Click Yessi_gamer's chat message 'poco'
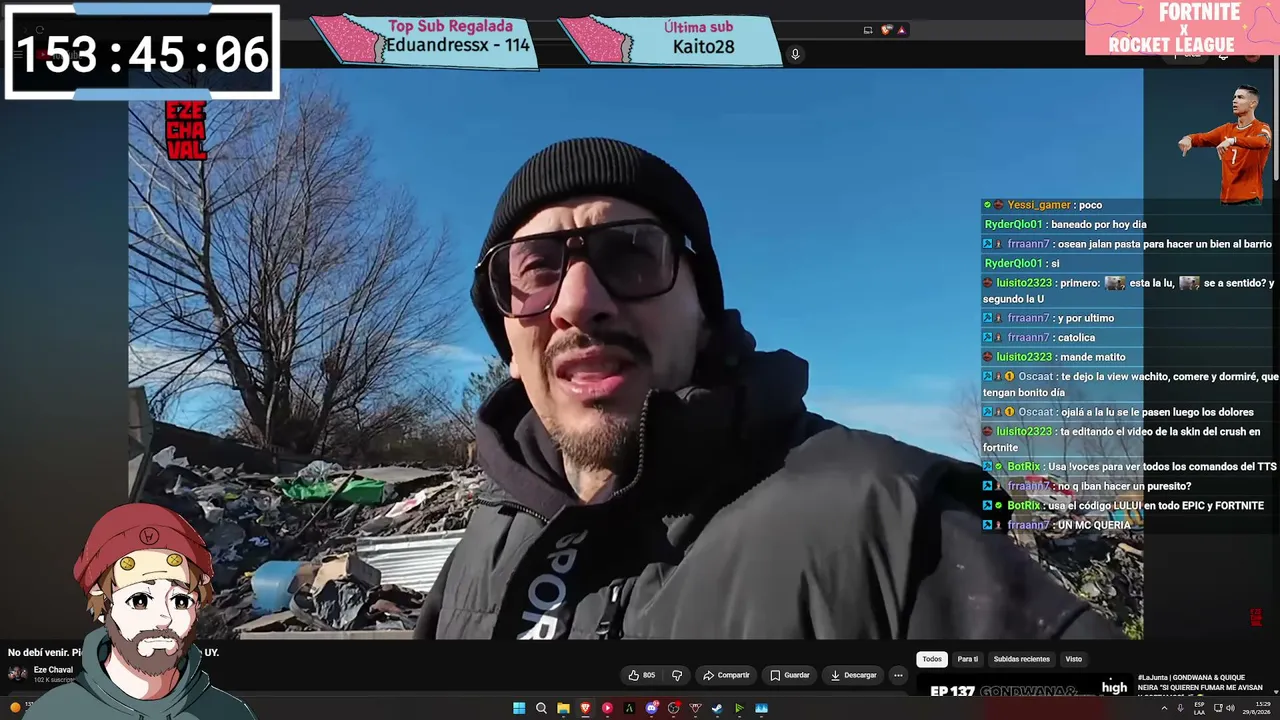 [x=1042, y=205]
